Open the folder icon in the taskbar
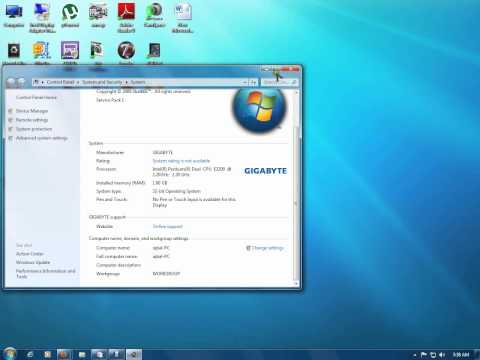The image size is (480, 360). point(82,354)
